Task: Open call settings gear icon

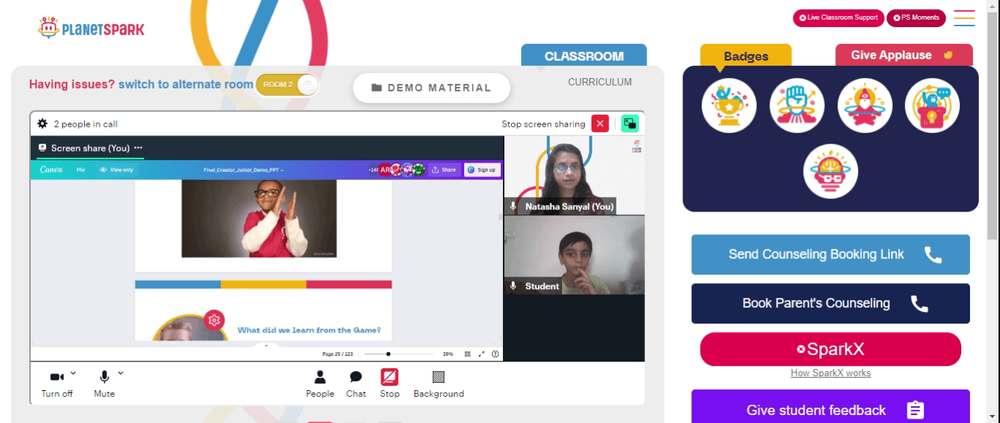Action: click(43, 124)
